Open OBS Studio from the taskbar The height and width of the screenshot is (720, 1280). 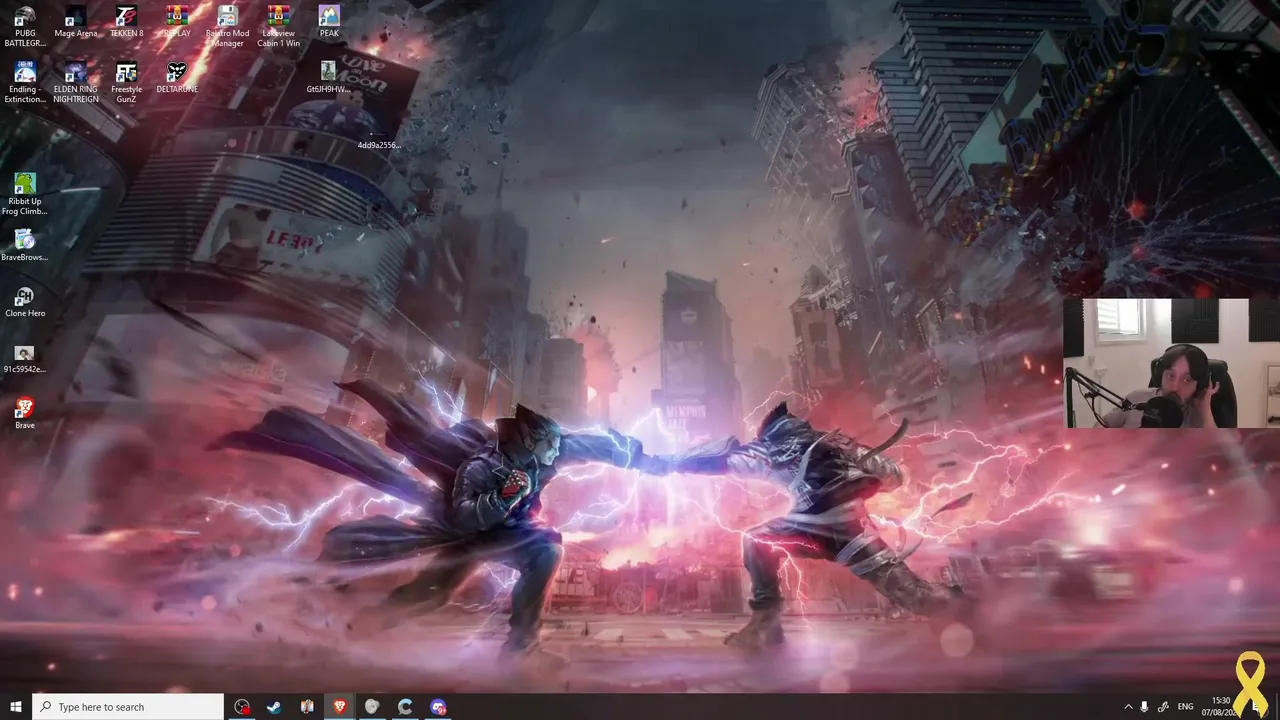pos(242,707)
